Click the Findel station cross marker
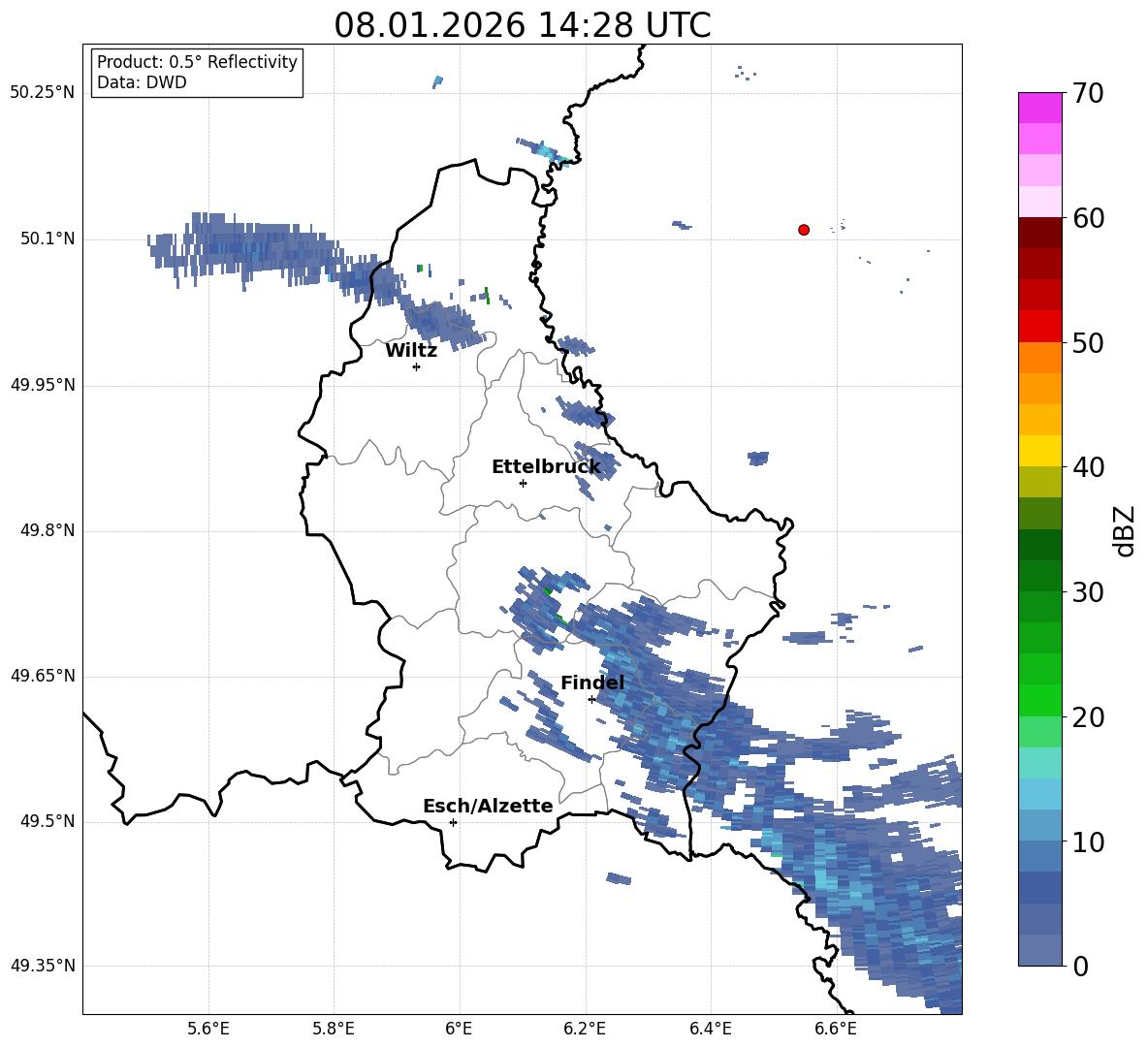This screenshot has height=1048, width=1148. (591, 700)
